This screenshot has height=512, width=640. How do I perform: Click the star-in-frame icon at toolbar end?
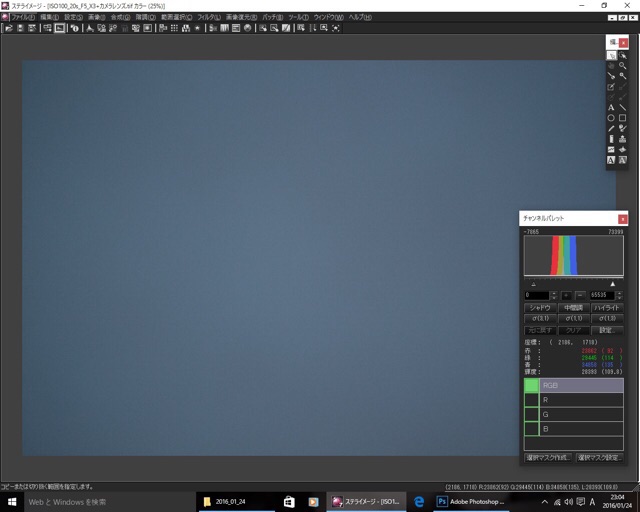tap(336, 28)
